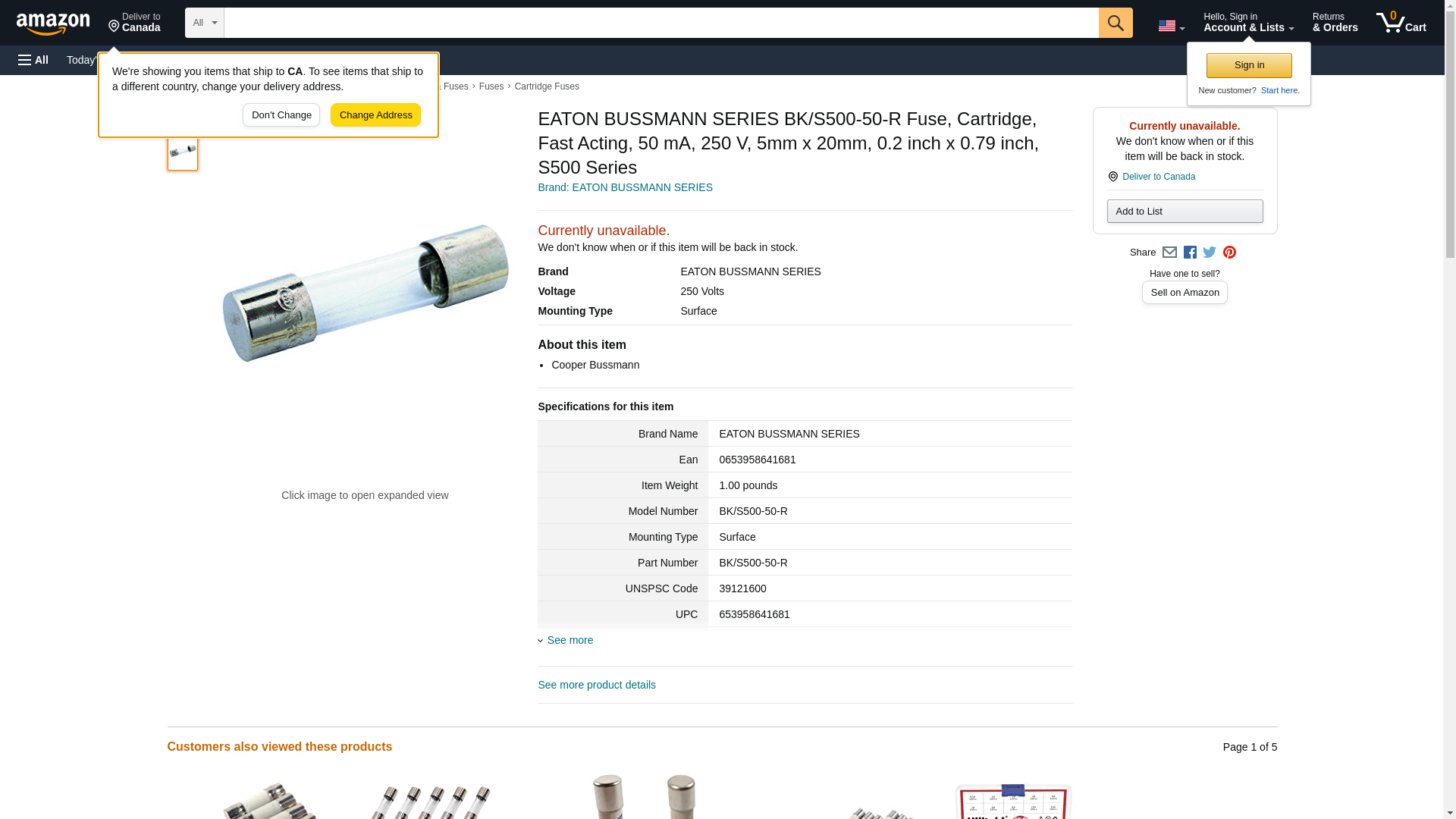Open the search category All dropdown

click(x=204, y=23)
